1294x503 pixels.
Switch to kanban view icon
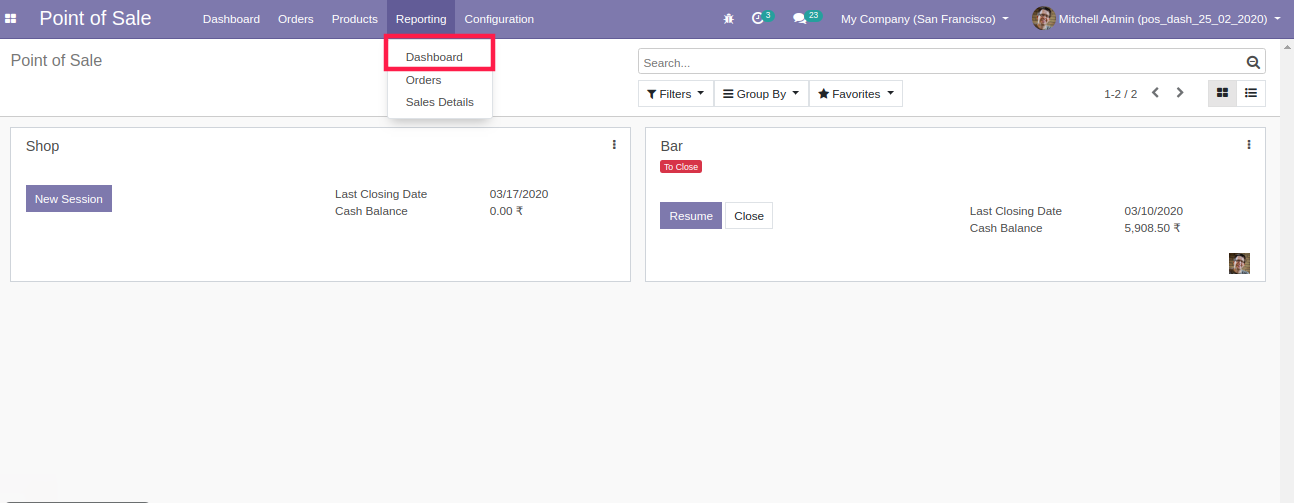click(1222, 93)
